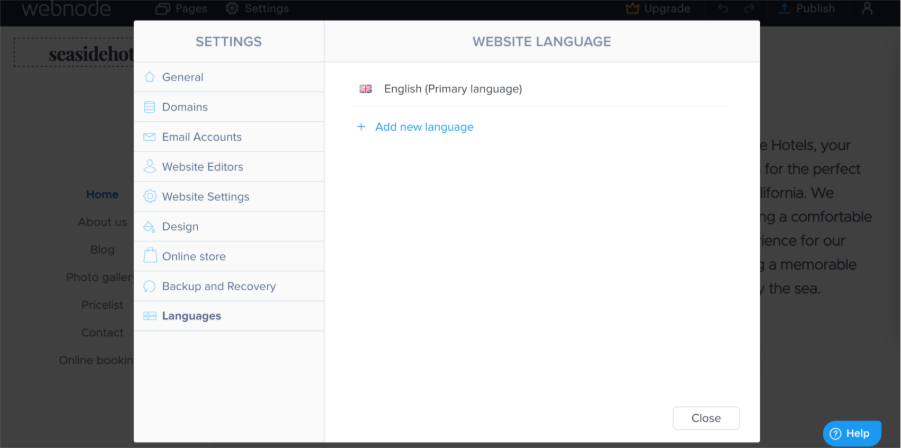Close the settings dialog
This screenshot has width=901, height=448.
(706, 418)
